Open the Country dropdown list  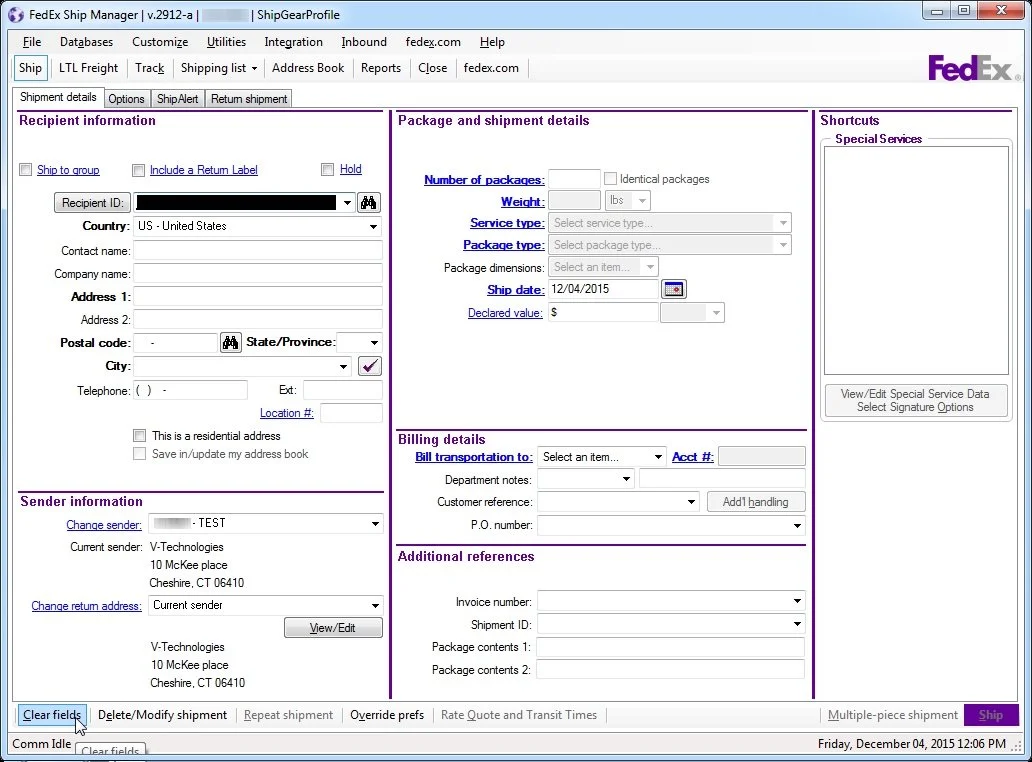coord(373,226)
